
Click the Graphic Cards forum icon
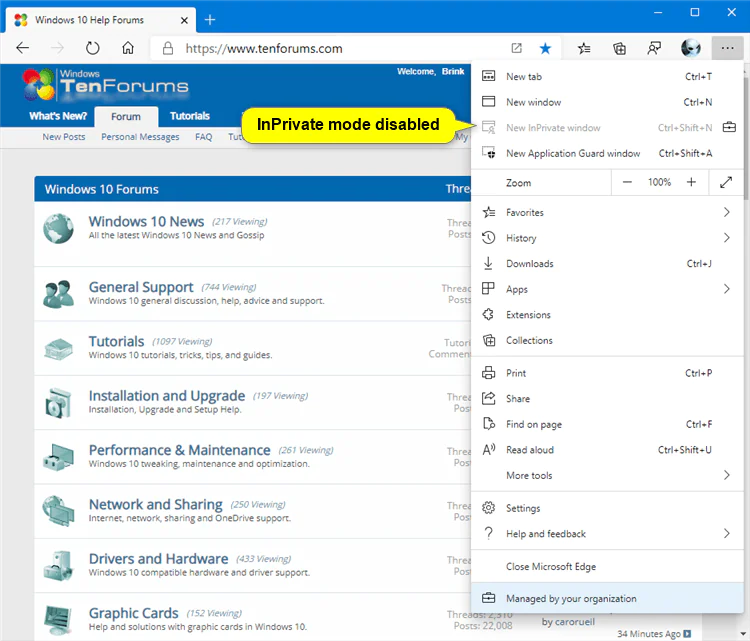tap(58, 620)
